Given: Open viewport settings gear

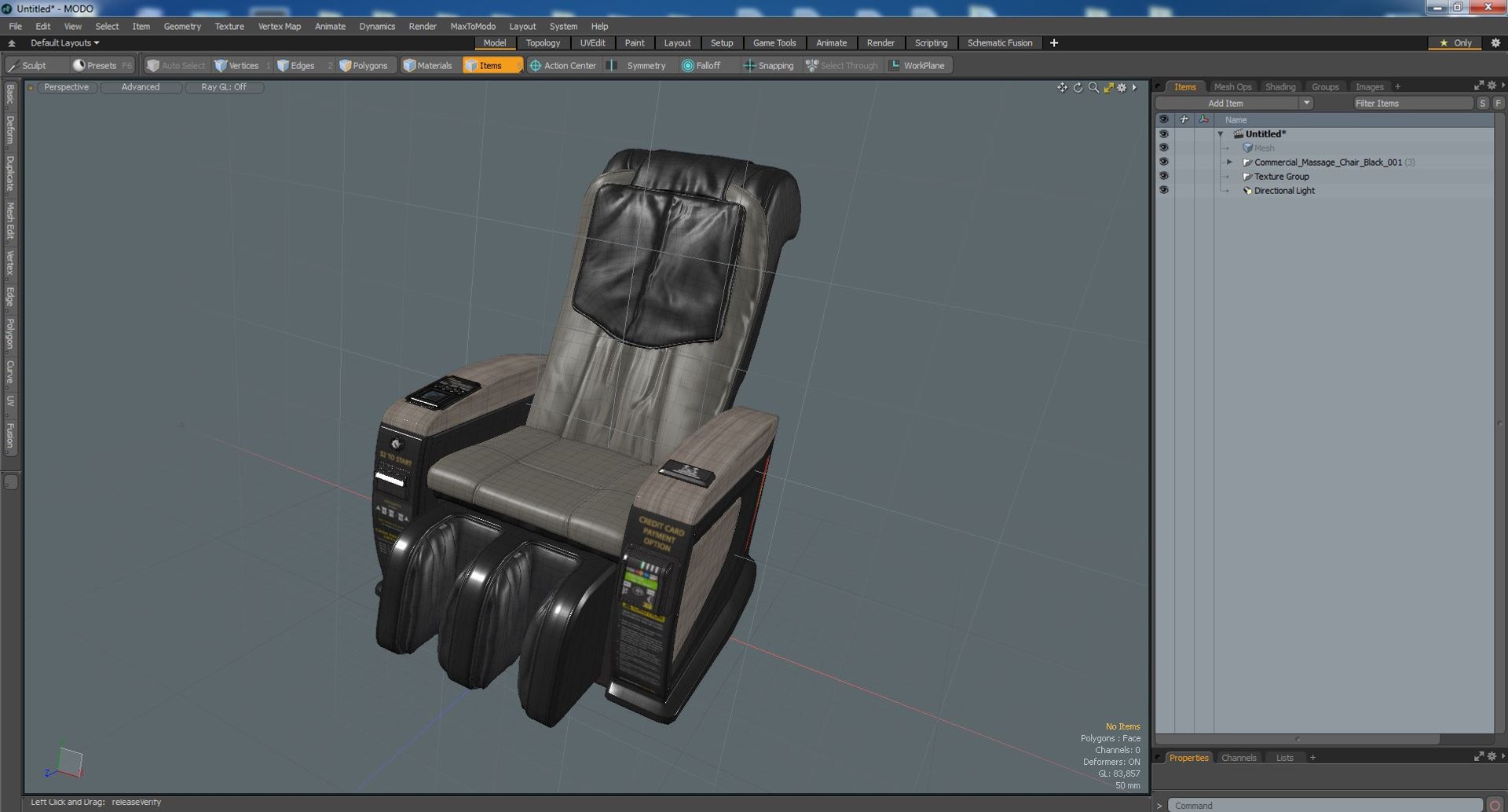Looking at the screenshot, I should tap(1122, 87).
